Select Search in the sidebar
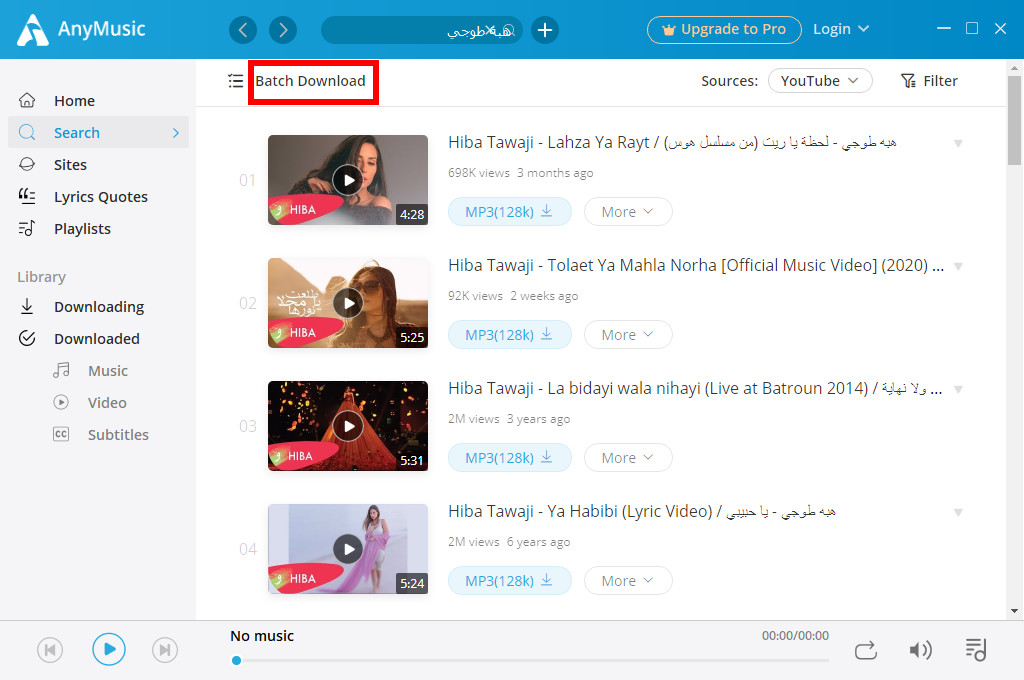Image resolution: width=1024 pixels, height=680 pixels. 99,133
